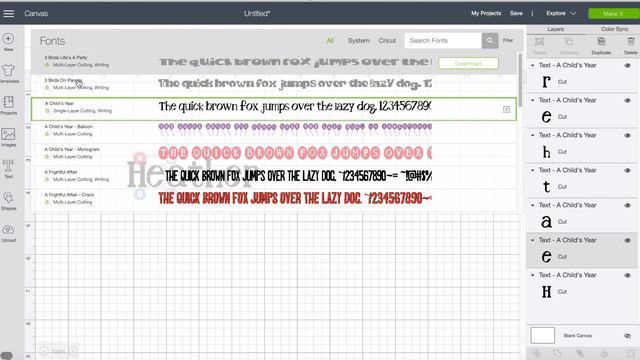Screen dimensions: 640x360
Task: Select the A Child's Year - Balloon font
Action: click(x=273, y=131)
